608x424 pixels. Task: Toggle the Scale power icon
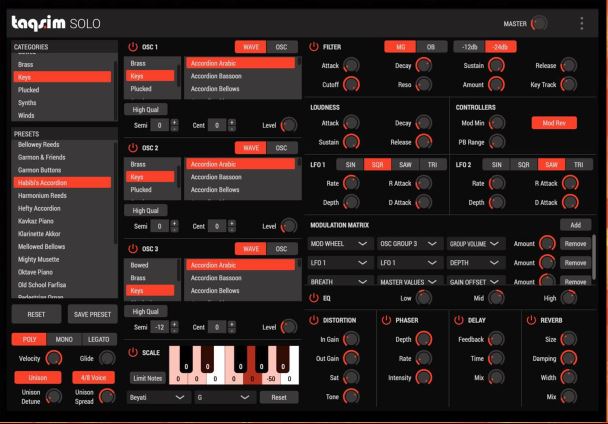(133, 352)
